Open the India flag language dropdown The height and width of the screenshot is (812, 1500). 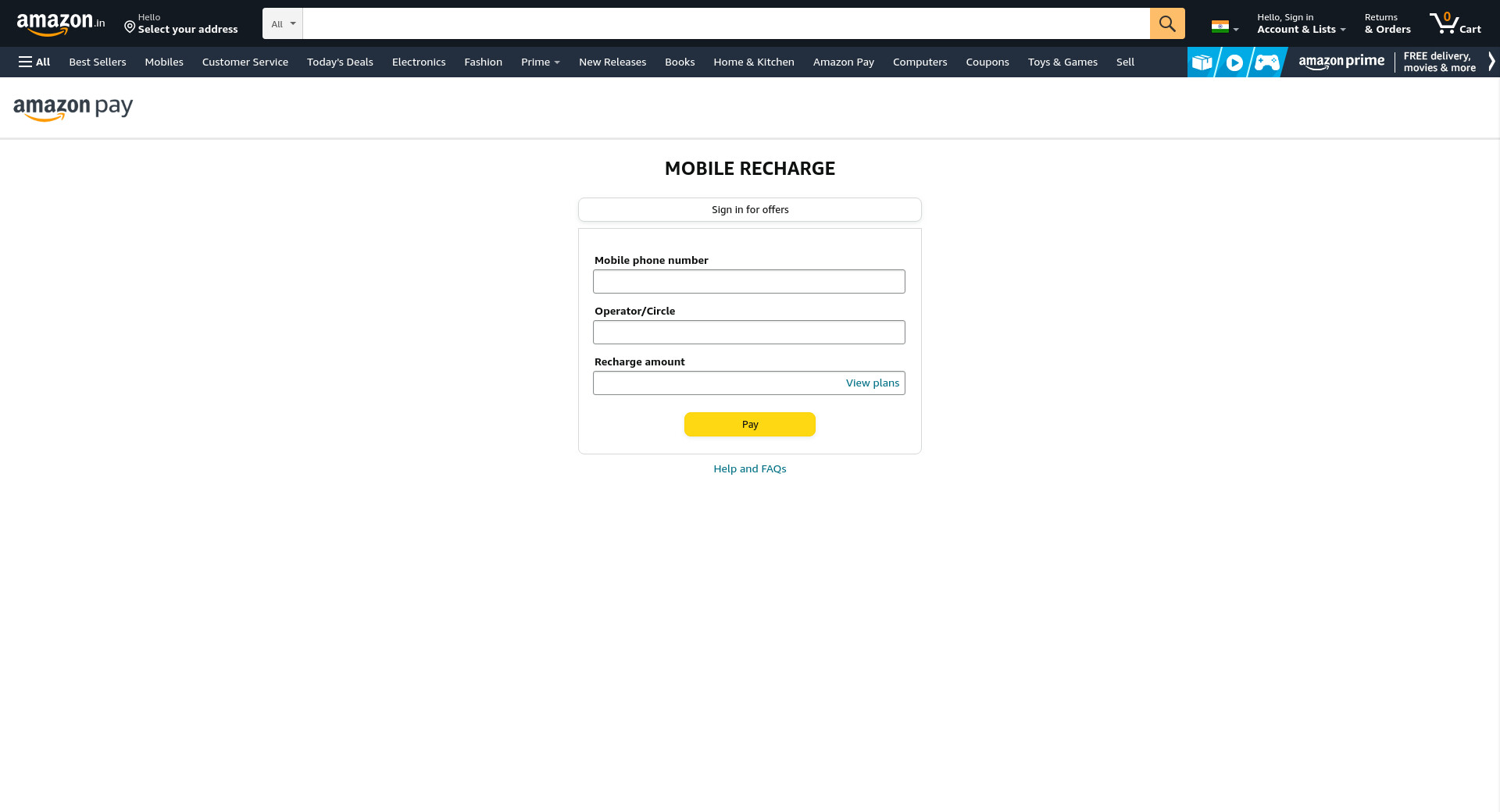pyautogui.click(x=1224, y=27)
